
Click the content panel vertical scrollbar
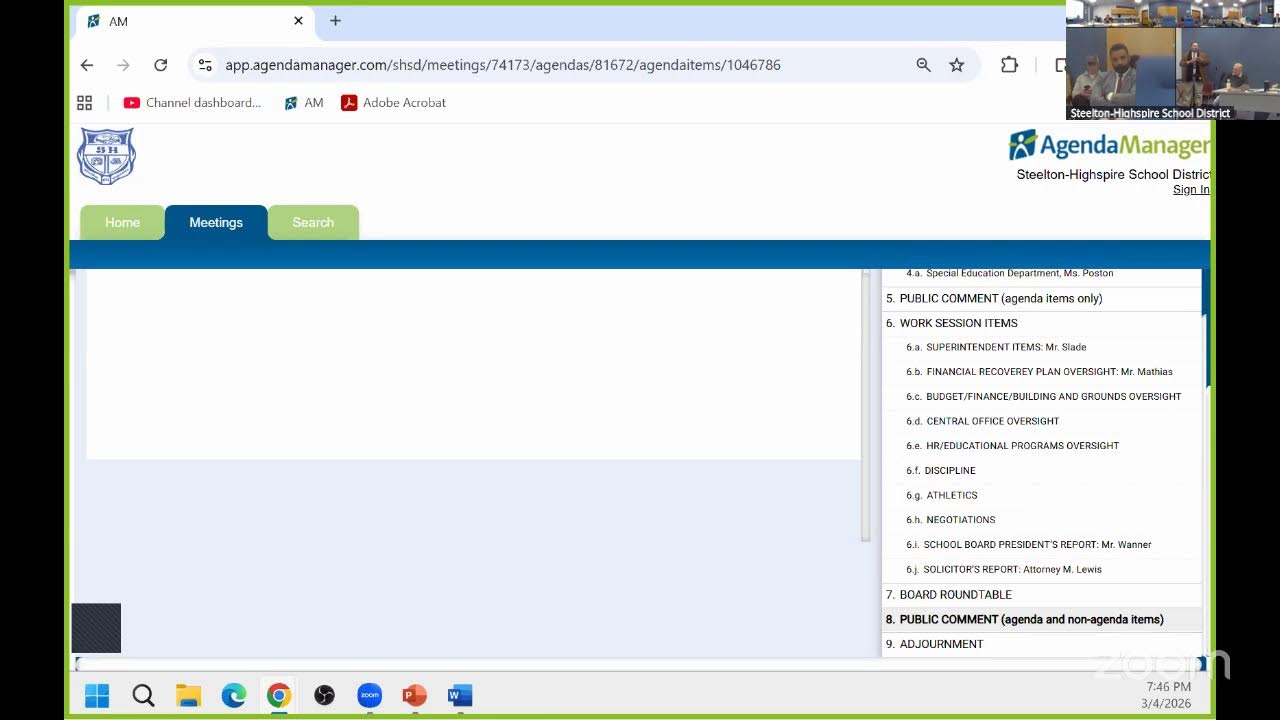pyautogui.click(x=866, y=405)
